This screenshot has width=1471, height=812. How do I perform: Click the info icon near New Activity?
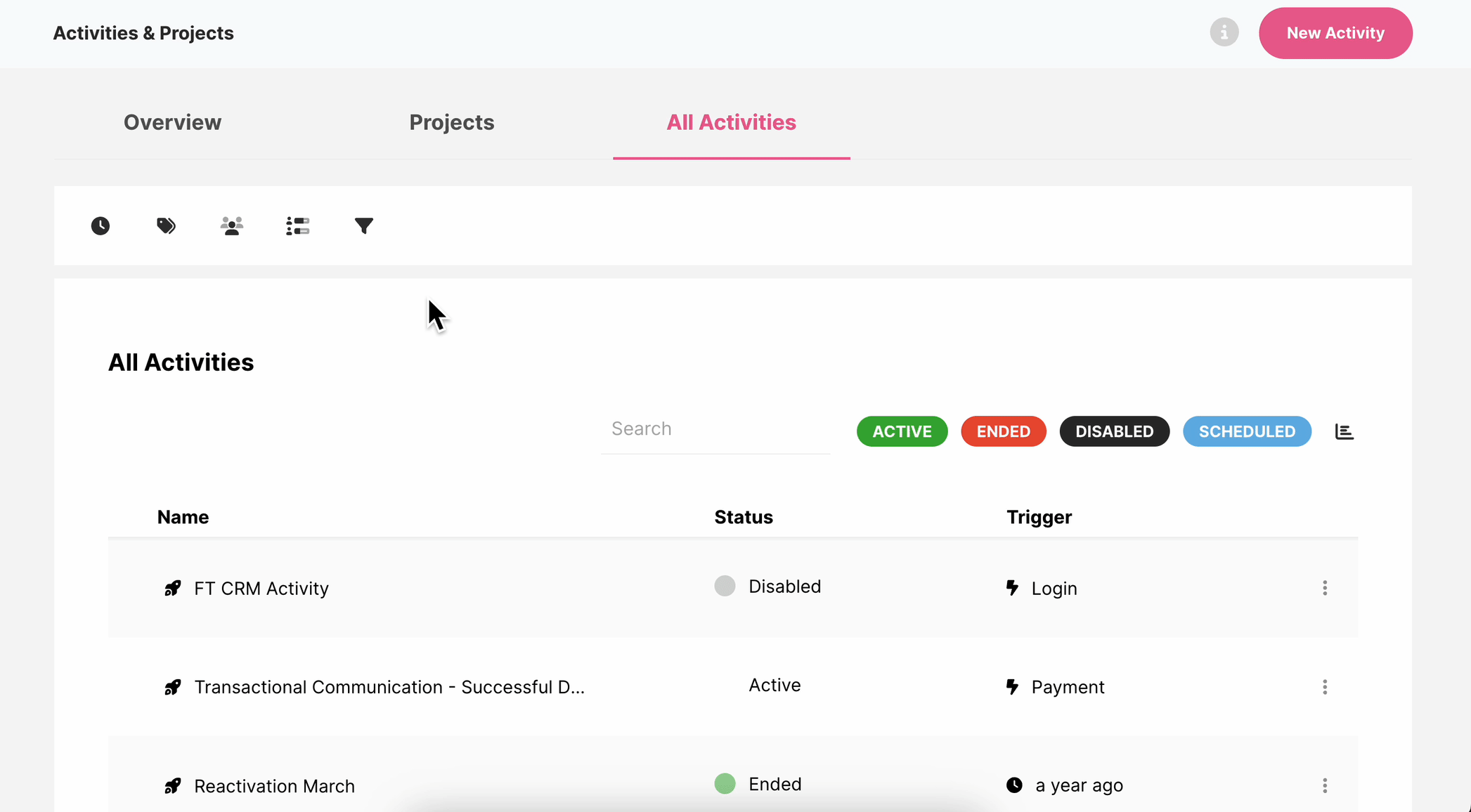click(x=1224, y=32)
